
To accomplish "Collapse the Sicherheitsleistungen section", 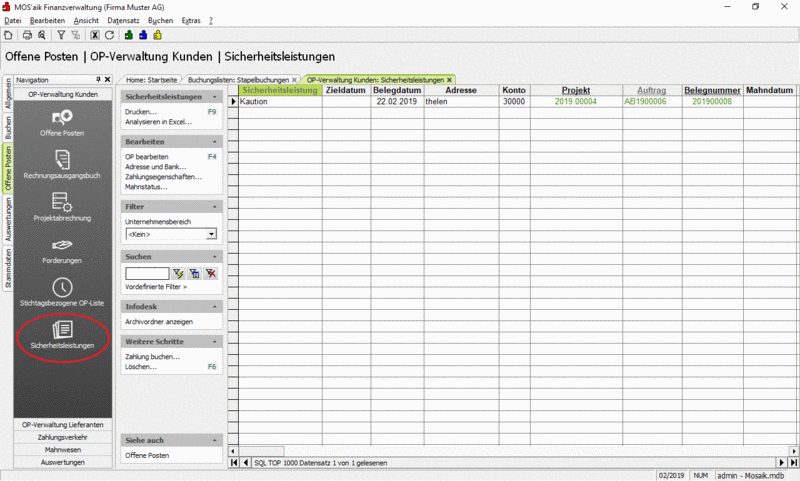I will coord(214,97).
